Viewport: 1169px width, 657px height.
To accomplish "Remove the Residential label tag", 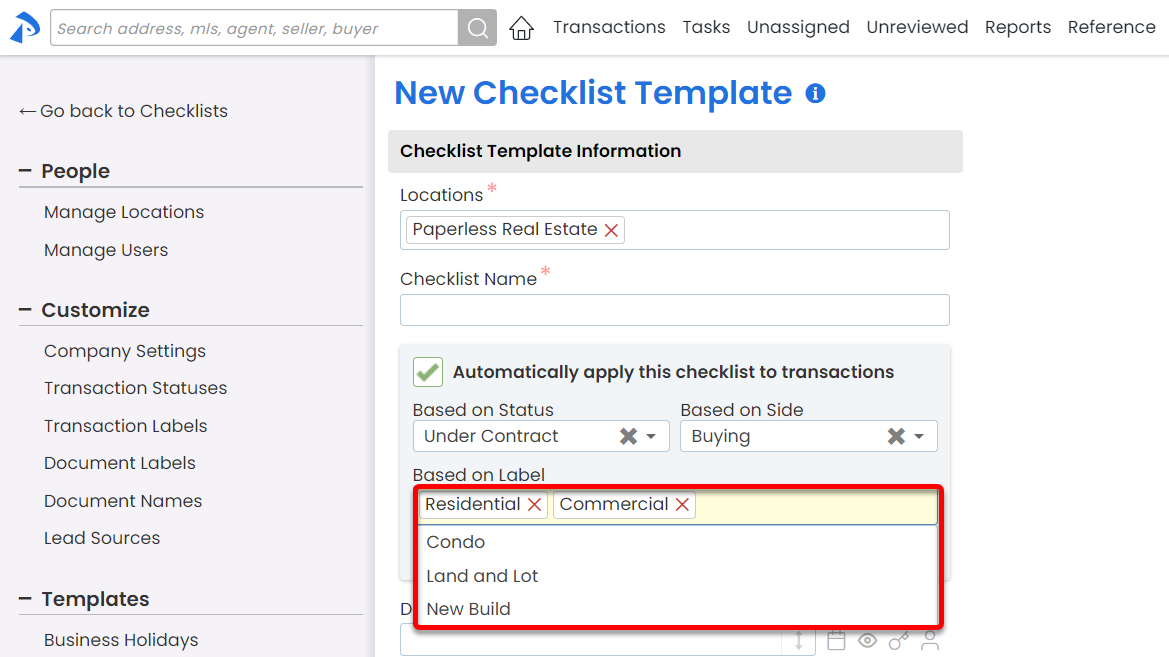I will (x=535, y=505).
